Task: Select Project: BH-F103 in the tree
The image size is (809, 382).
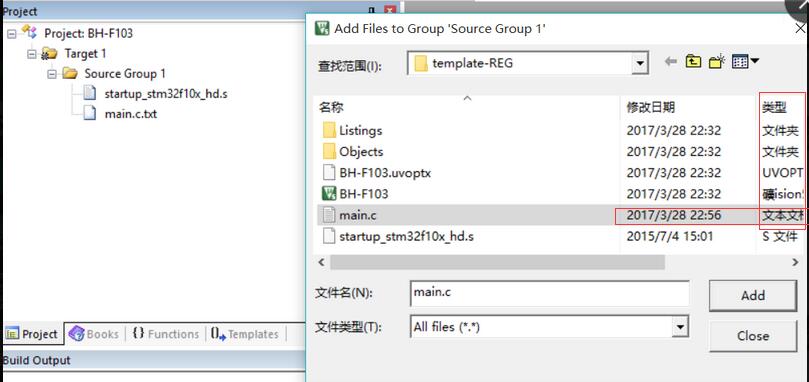Action: 88,34
